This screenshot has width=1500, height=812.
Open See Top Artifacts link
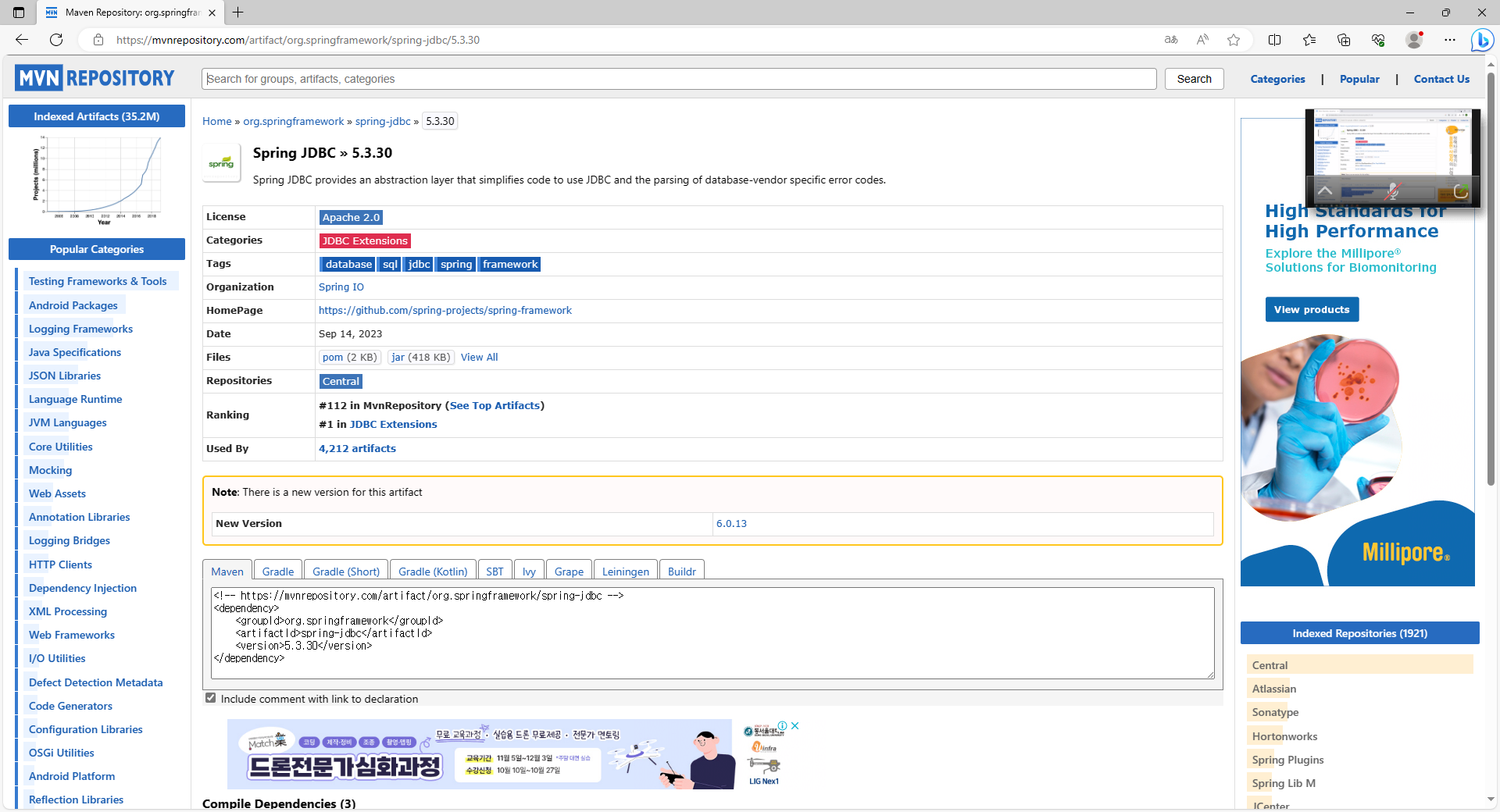(x=495, y=405)
